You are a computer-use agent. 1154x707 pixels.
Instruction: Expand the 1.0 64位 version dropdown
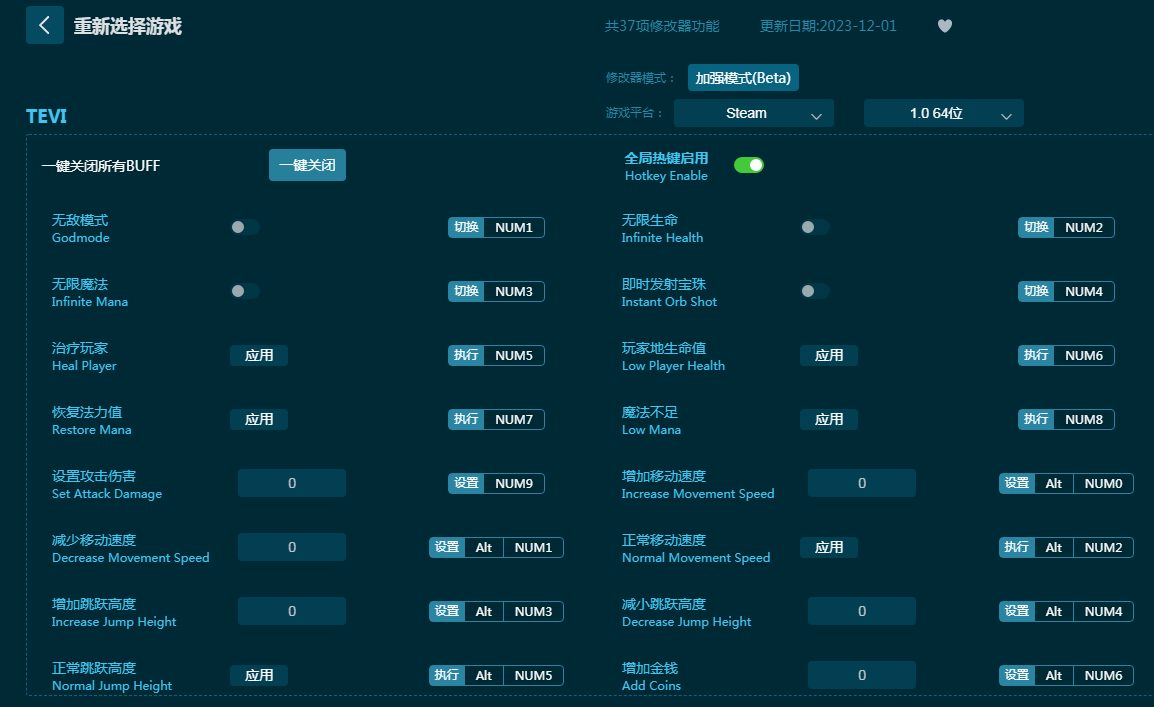coord(943,113)
